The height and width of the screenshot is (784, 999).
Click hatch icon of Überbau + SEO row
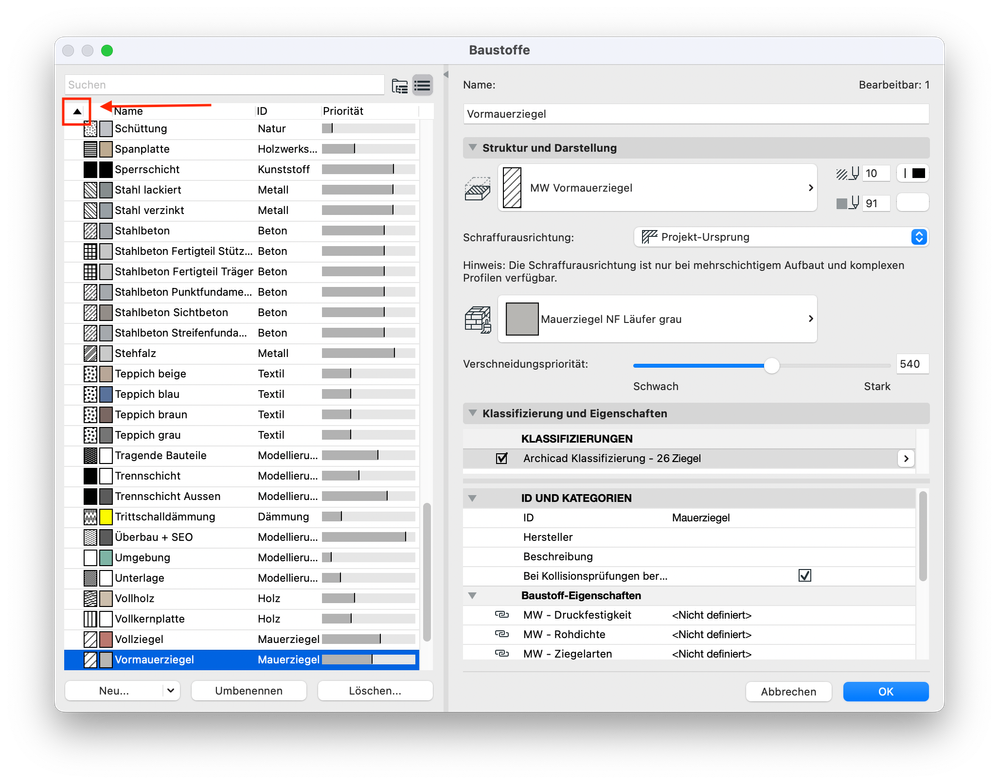90,537
